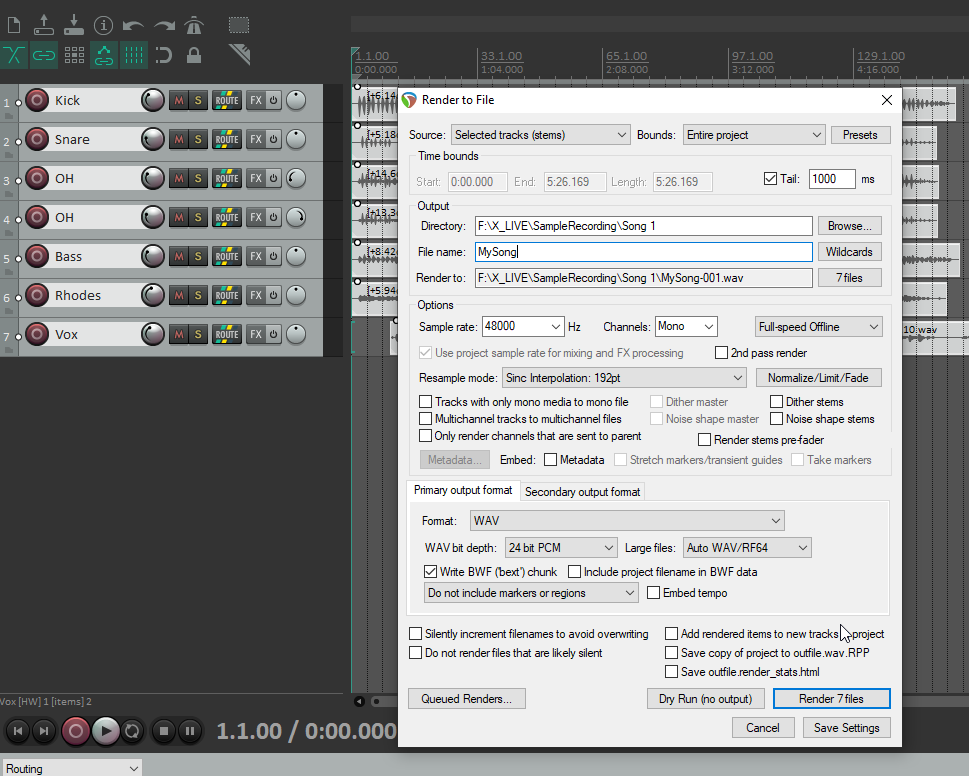The height and width of the screenshot is (776, 969).
Task: Open the Sample rate dropdown
Action: [x=523, y=326]
